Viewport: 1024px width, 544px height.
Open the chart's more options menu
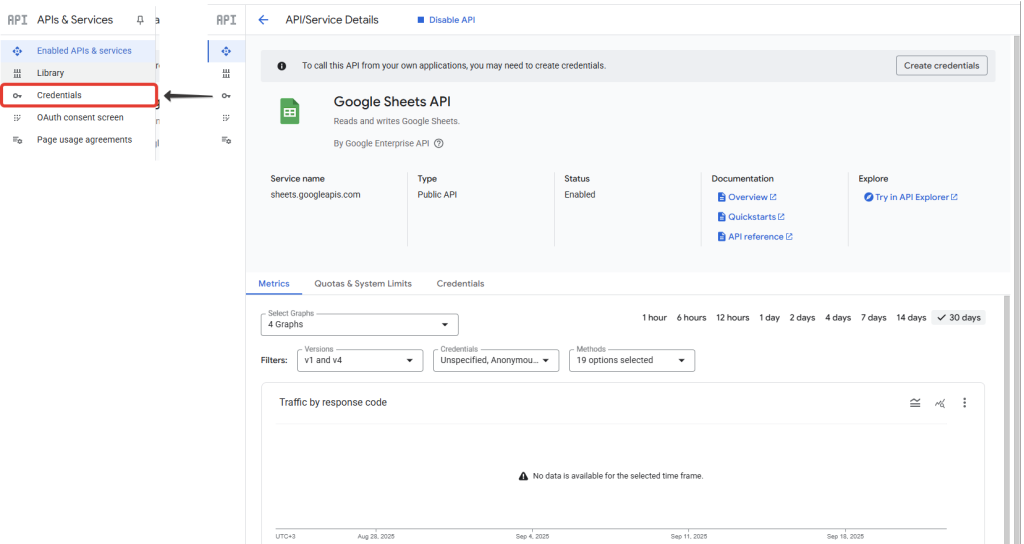click(964, 403)
